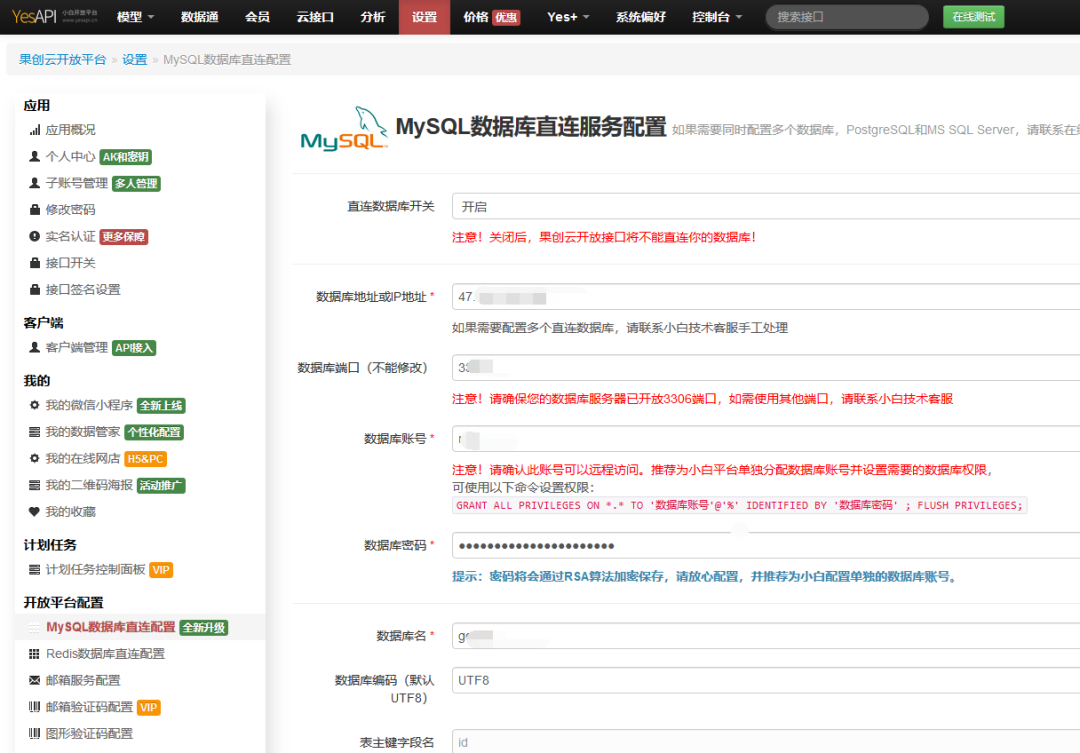
Task: Click the envelope icon beside 邮箱服务配置
Action: click(34, 681)
